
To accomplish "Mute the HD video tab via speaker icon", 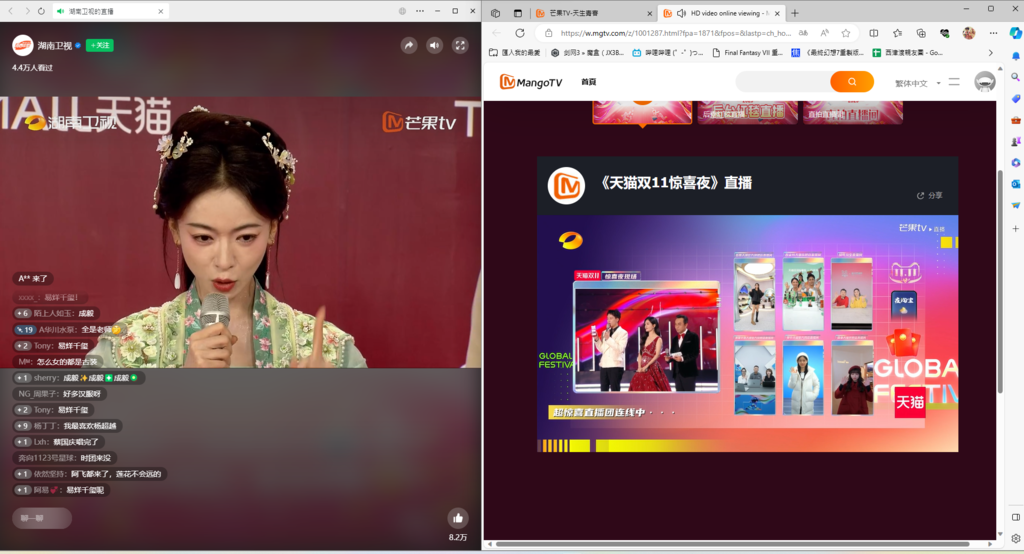I will pyautogui.click(x=681, y=13).
